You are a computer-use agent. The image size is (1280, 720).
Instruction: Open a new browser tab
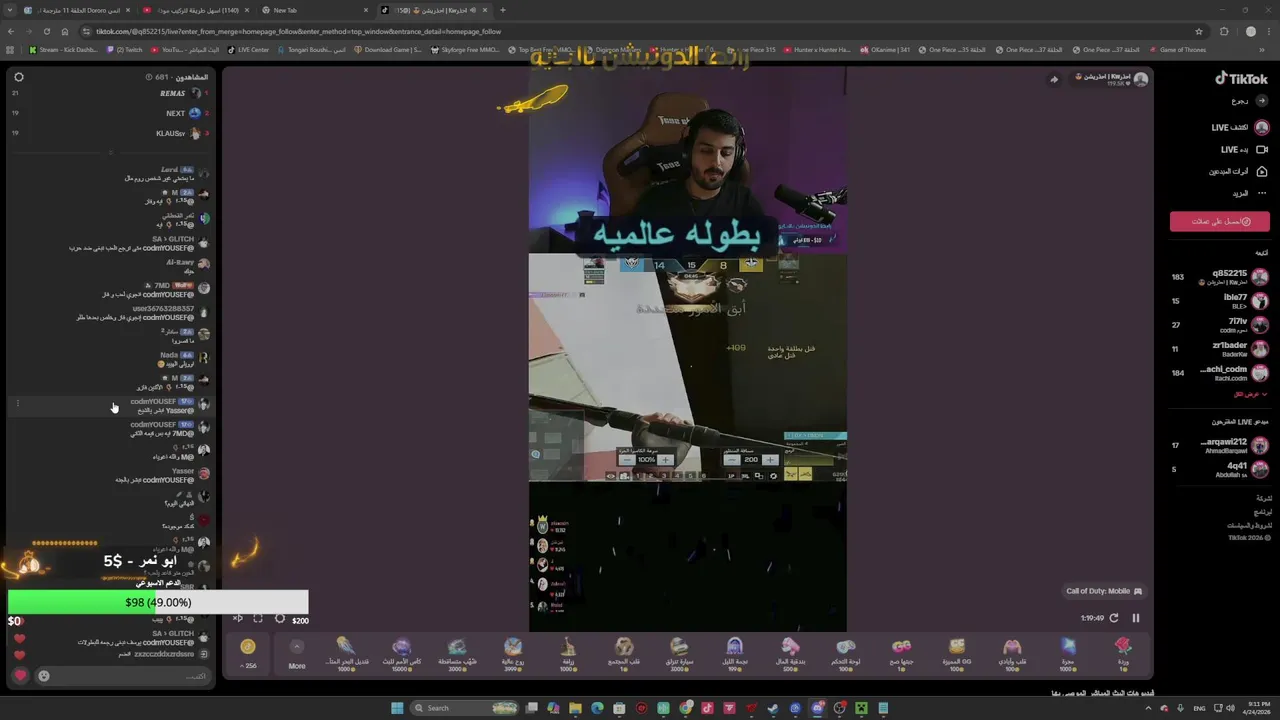click(x=502, y=10)
